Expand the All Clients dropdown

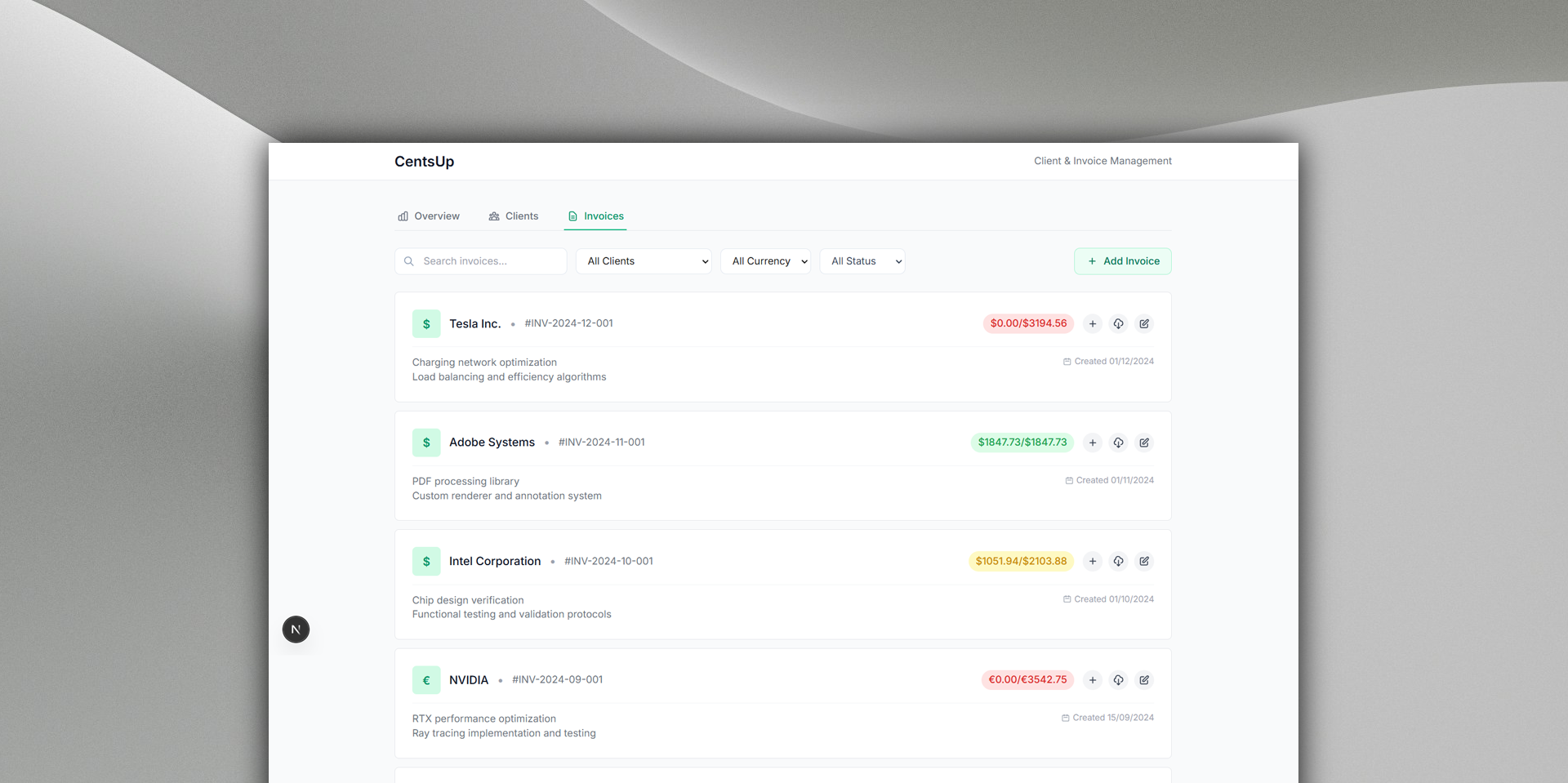click(644, 261)
